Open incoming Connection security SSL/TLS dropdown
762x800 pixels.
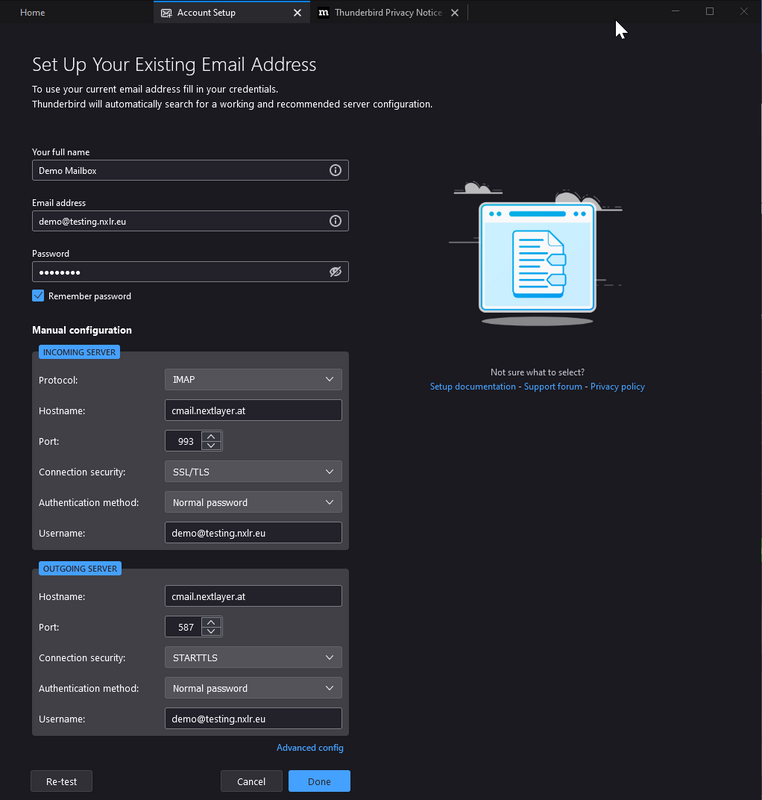pos(253,472)
